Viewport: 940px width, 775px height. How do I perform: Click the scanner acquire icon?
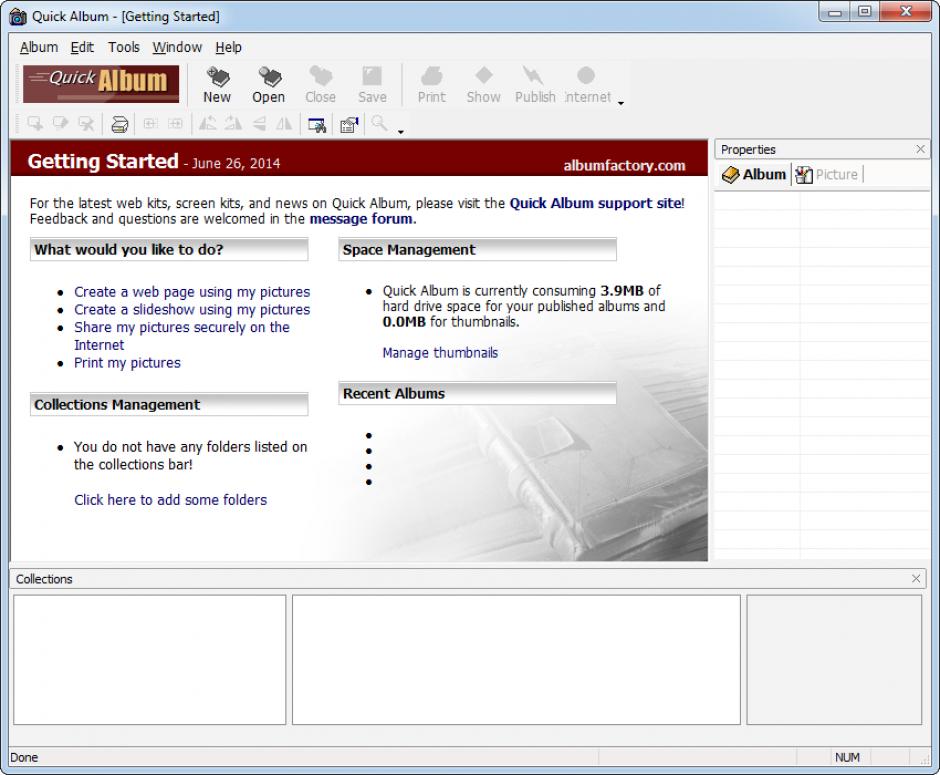119,124
